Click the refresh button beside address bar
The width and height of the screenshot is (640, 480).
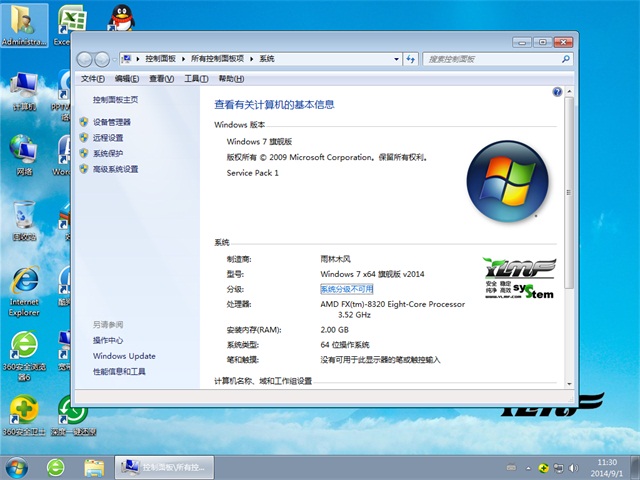[x=410, y=59]
